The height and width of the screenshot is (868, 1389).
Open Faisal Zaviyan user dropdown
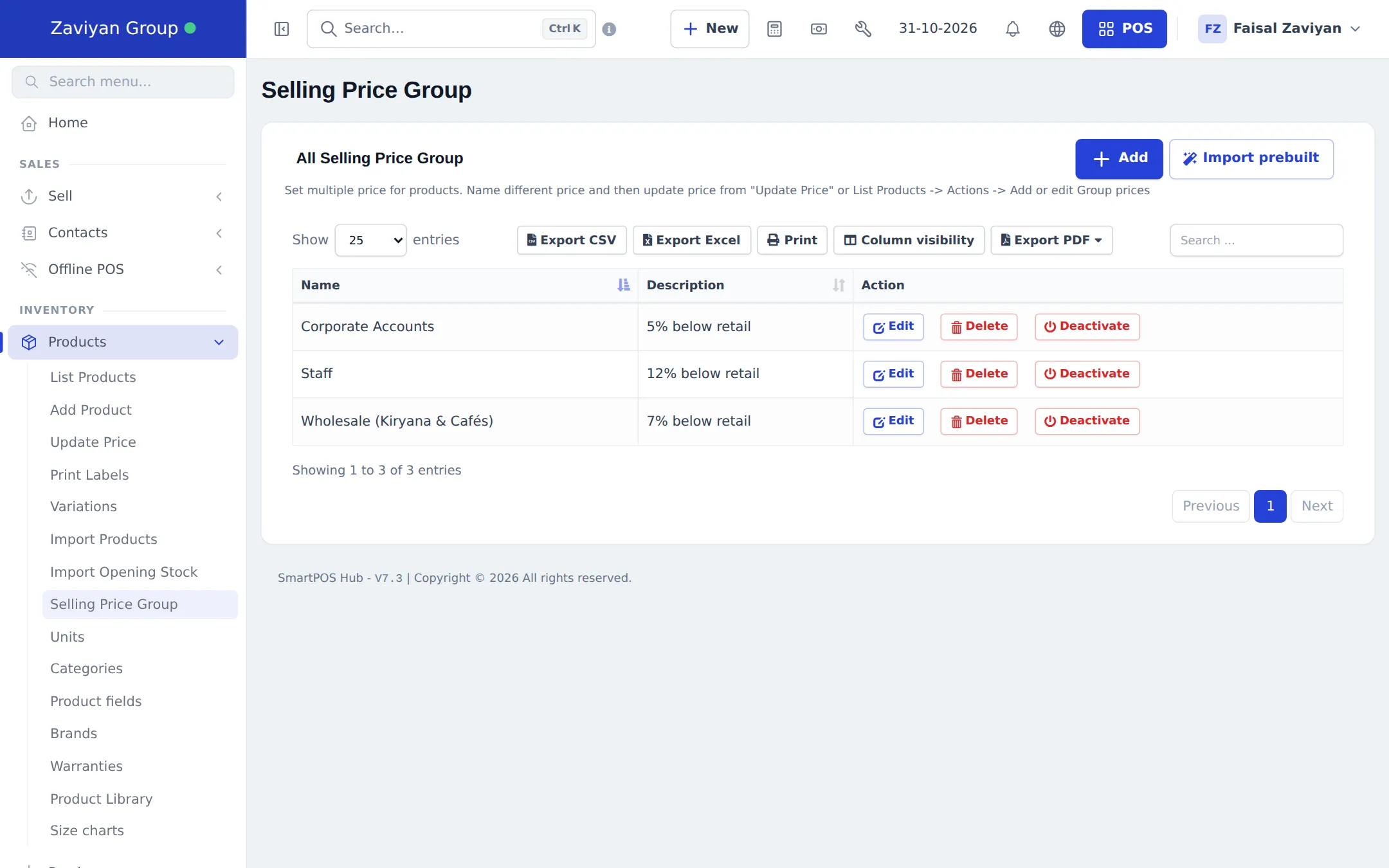click(1280, 29)
